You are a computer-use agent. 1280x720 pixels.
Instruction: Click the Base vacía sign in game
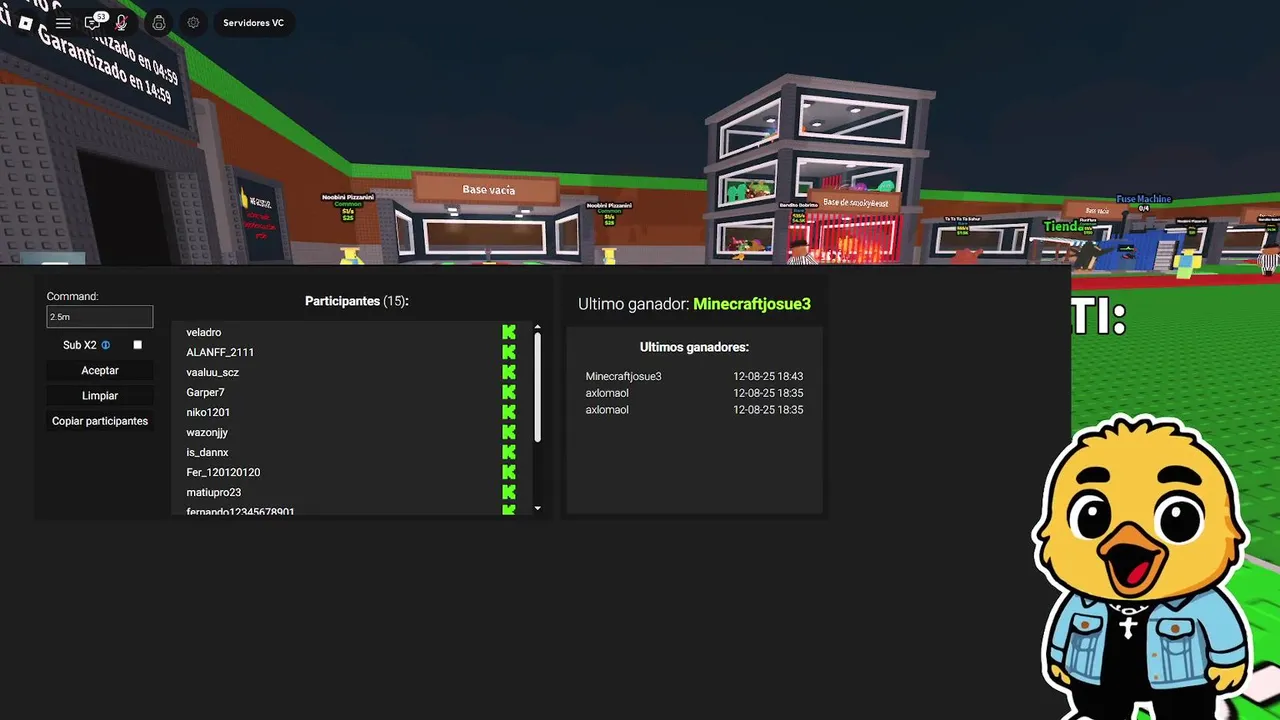[x=488, y=189]
